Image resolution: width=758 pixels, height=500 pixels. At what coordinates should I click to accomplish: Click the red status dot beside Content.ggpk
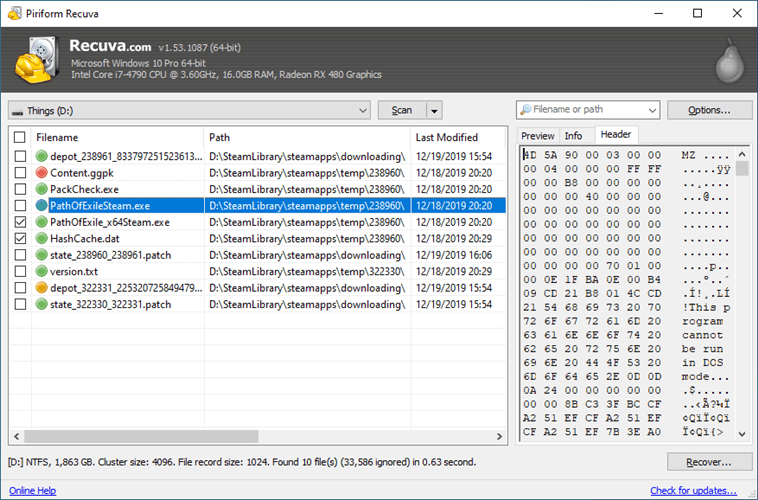[42, 173]
